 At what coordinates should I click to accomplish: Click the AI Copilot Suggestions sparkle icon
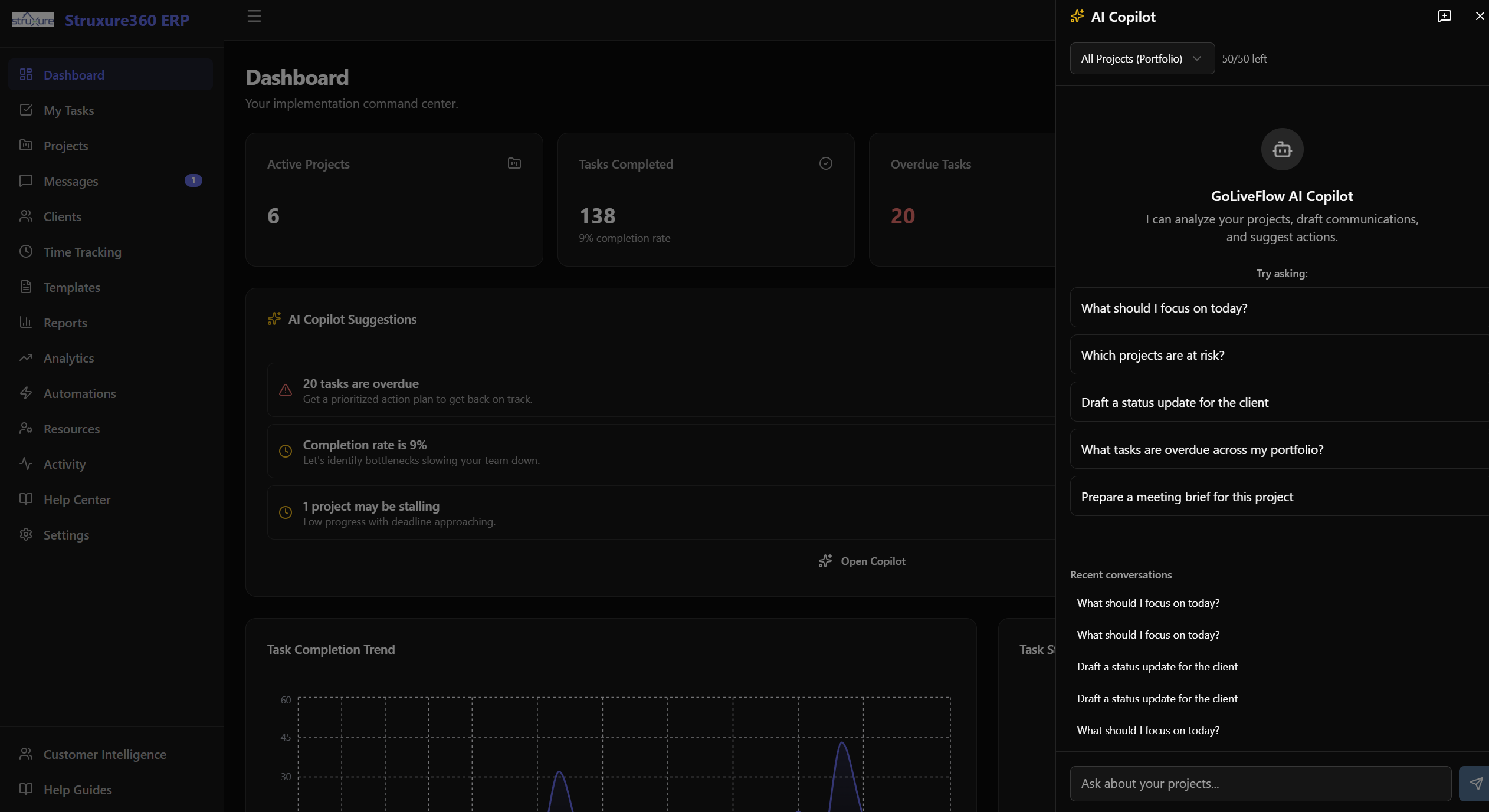click(273, 318)
